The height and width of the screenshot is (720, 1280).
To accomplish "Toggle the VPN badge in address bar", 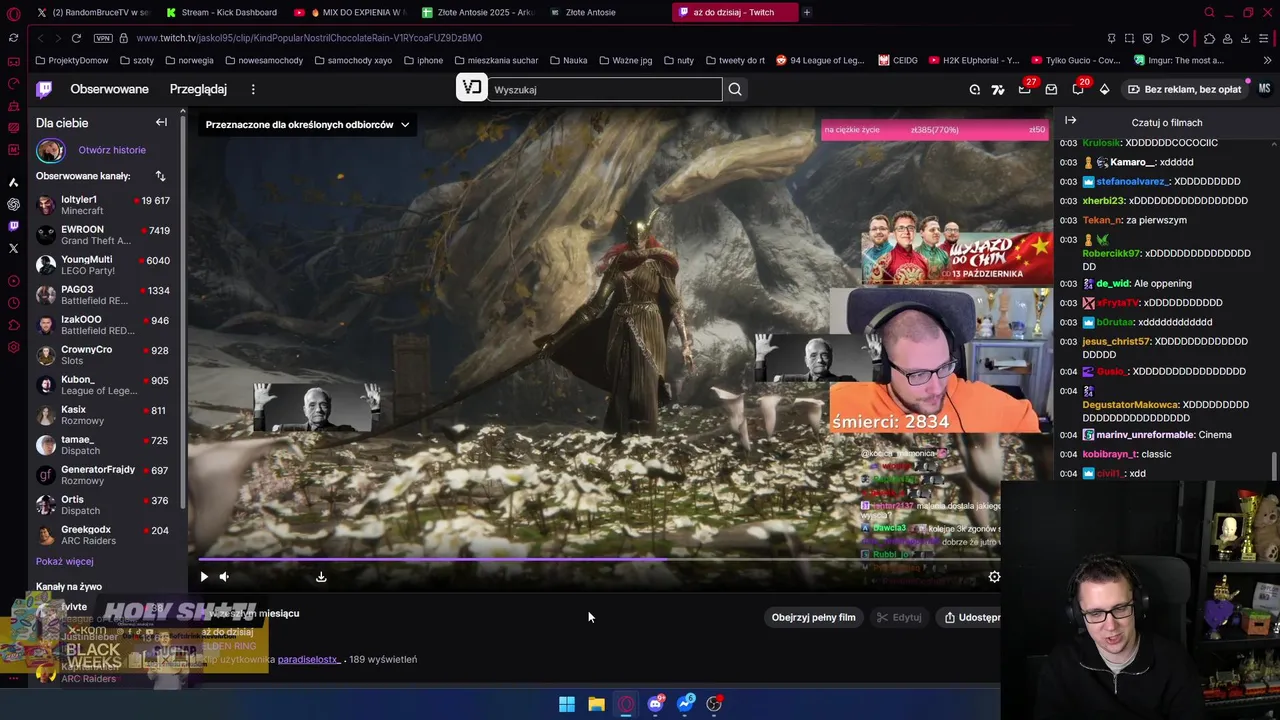I will point(103,38).
